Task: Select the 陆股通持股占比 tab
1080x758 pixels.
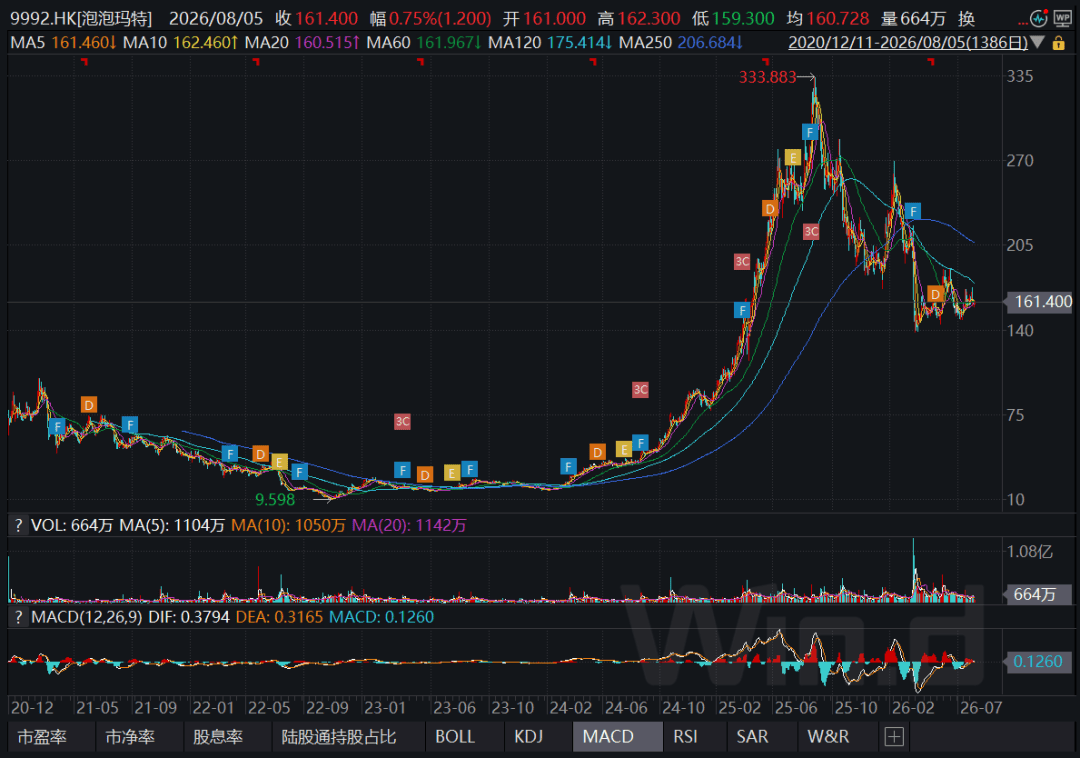Action: 339,737
